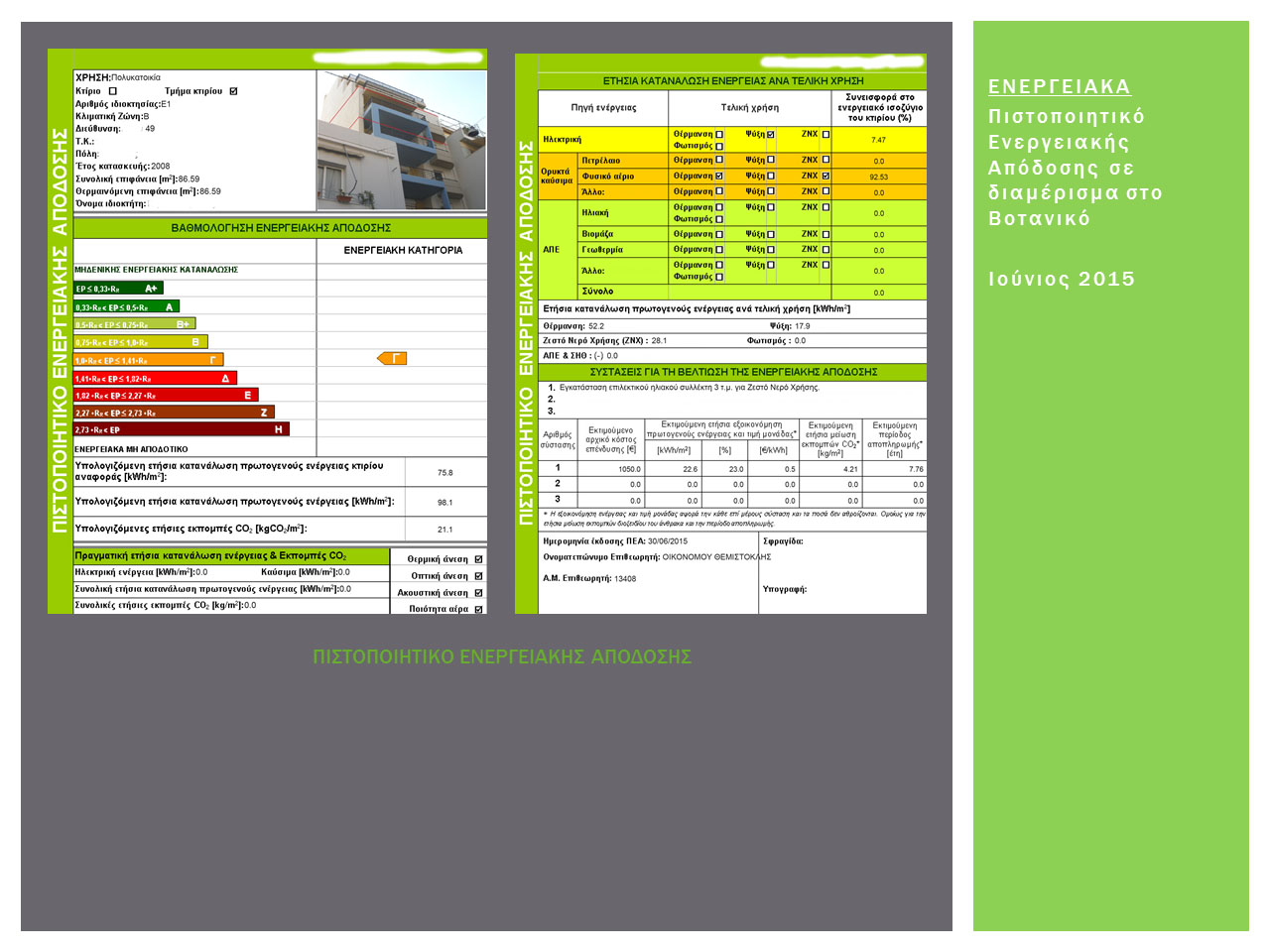Select the 75.8 reference building value

444,473
